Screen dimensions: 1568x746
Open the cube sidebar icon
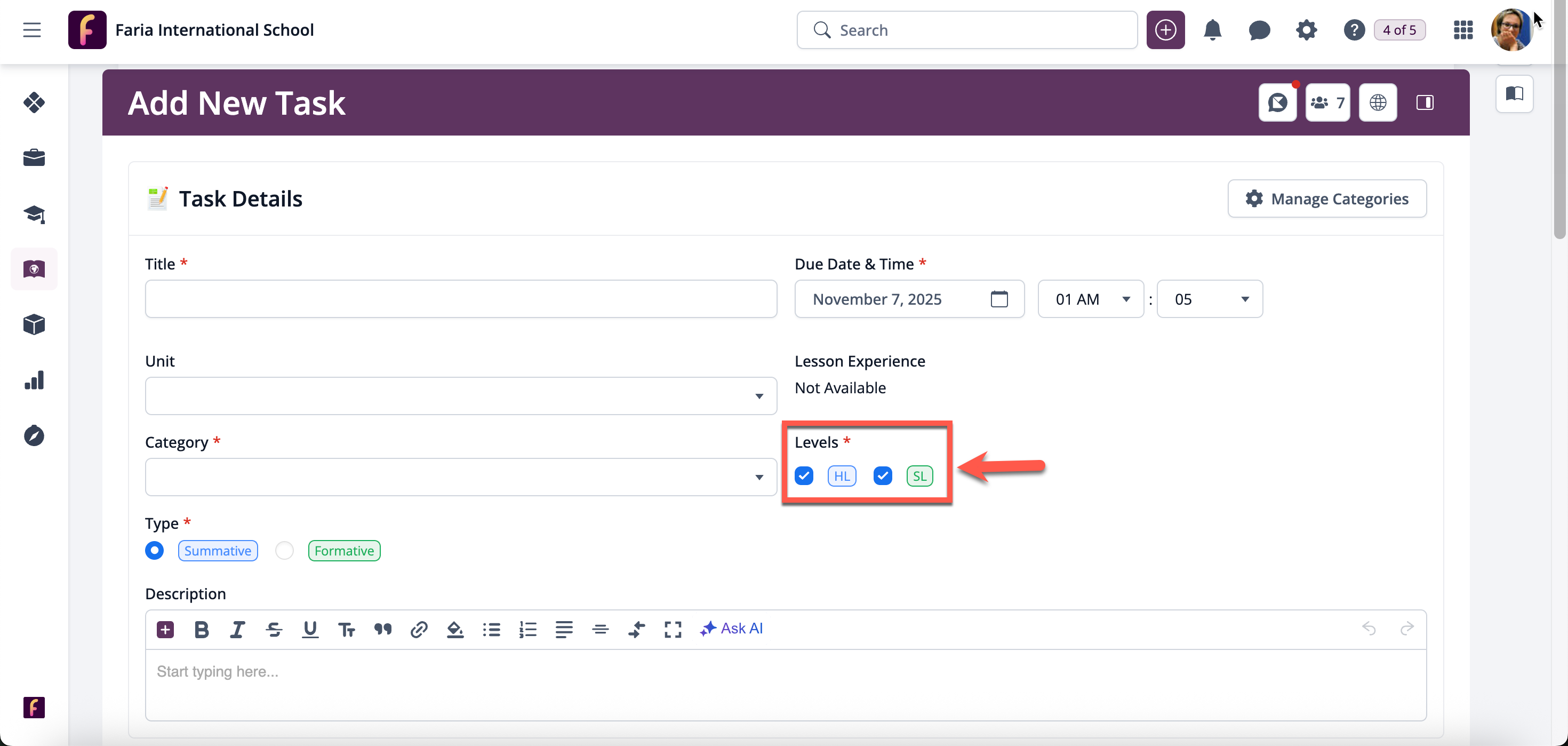[x=34, y=324]
